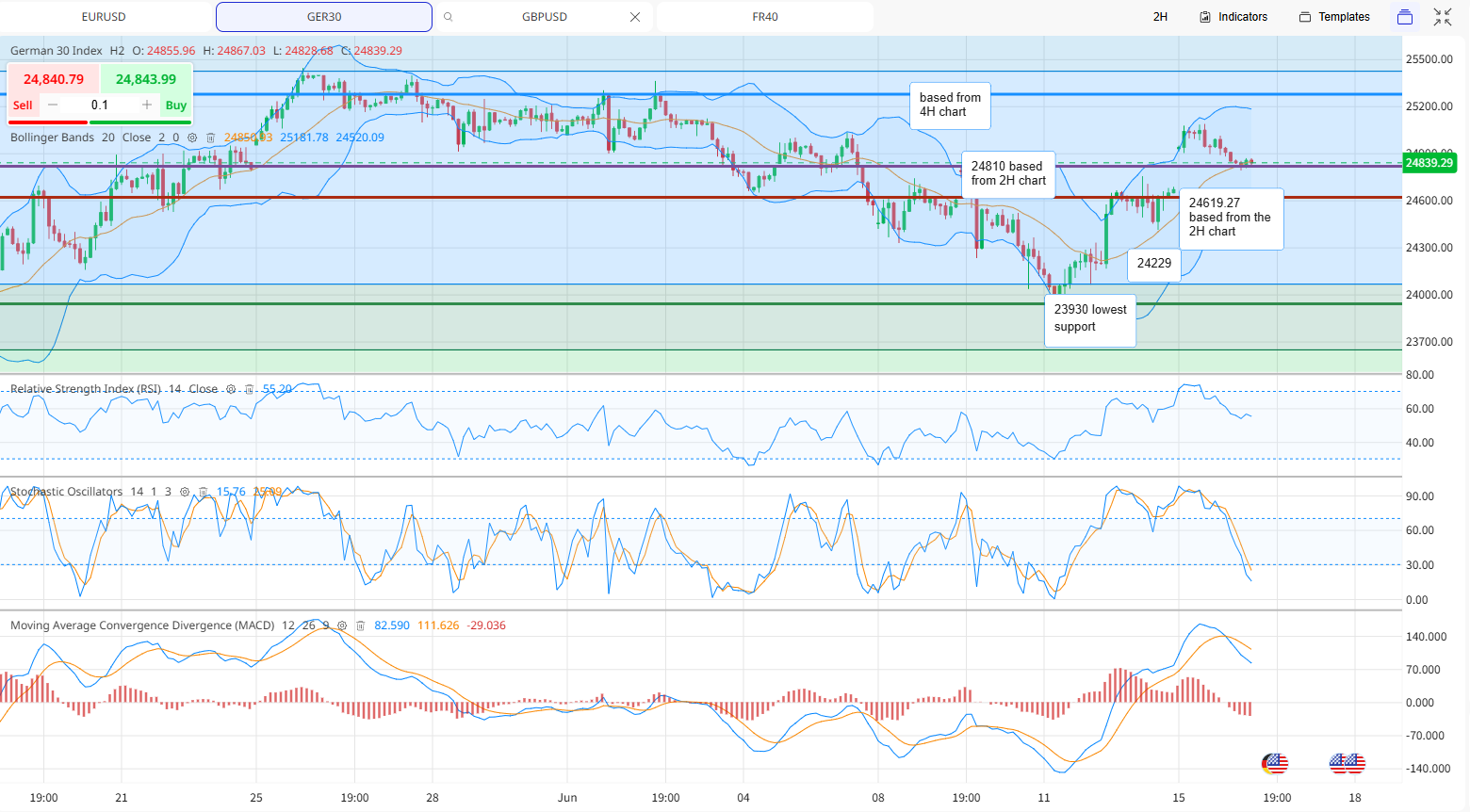Image resolution: width=1470 pixels, height=812 pixels.
Task: Open Bollinger Bands settings gear
Action: [192, 138]
